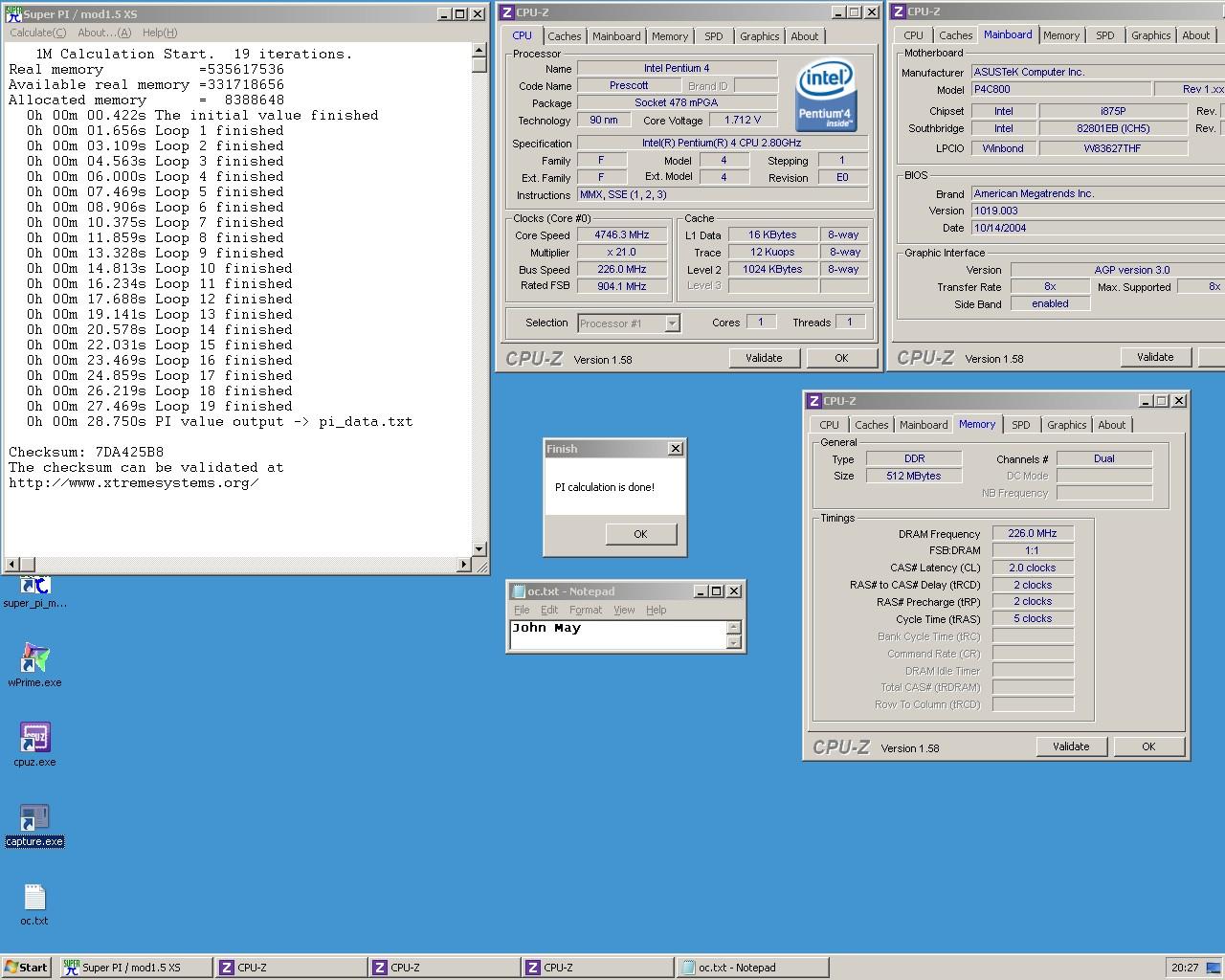The image size is (1225, 980).
Task: Click the taskbar clock showing 20:27
Action: tap(1185, 968)
